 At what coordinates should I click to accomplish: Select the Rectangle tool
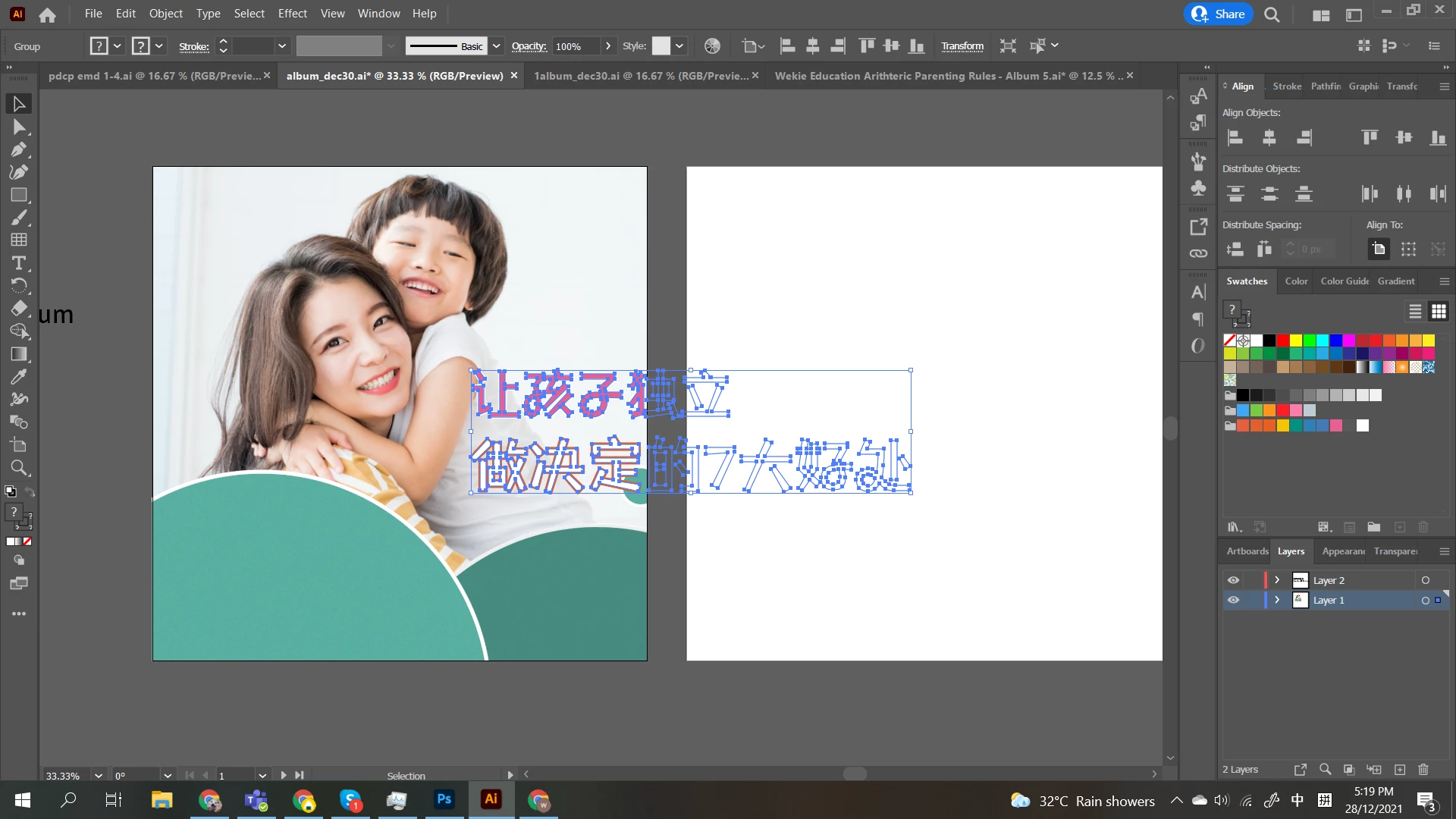point(19,195)
